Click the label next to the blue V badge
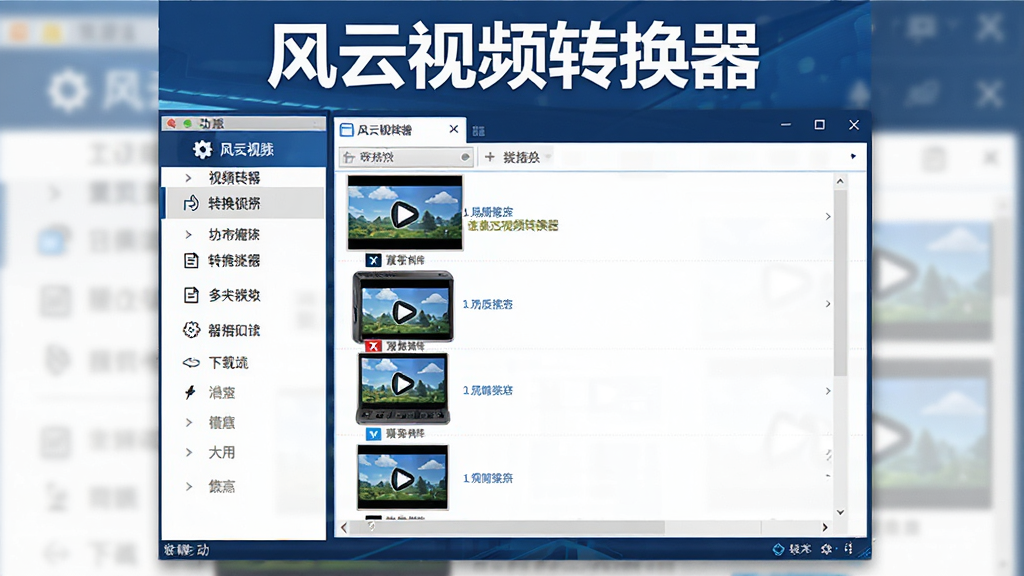This screenshot has height=576, width=1024. [x=405, y=434]
